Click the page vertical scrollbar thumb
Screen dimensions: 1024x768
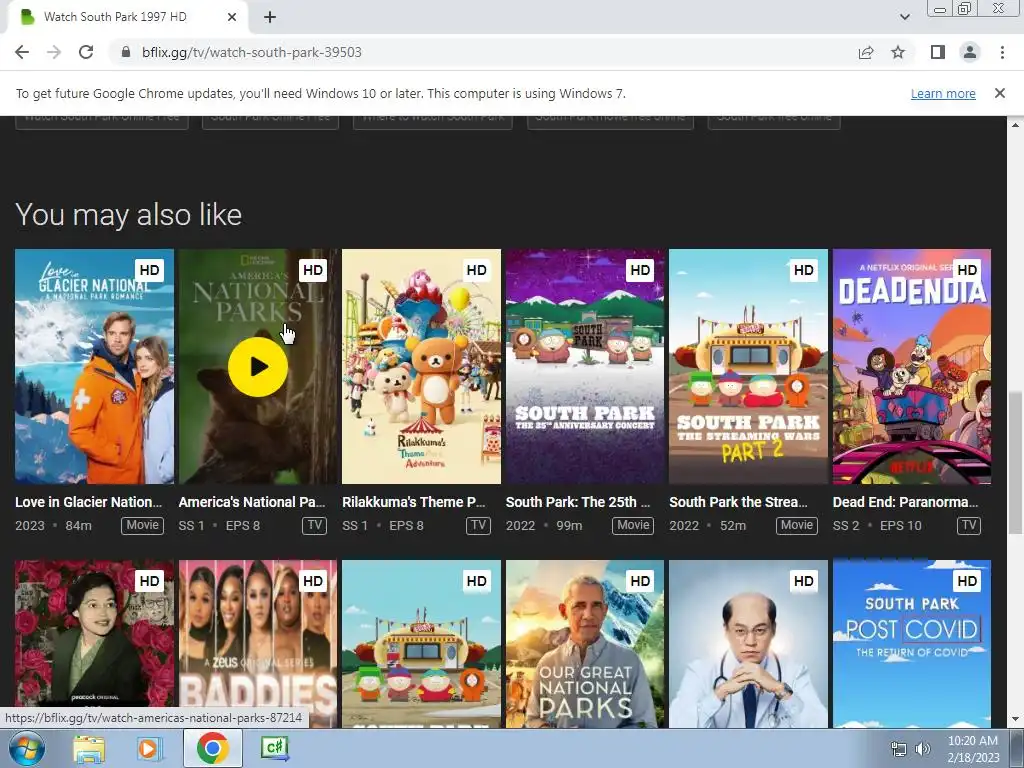click(1015, 462)
